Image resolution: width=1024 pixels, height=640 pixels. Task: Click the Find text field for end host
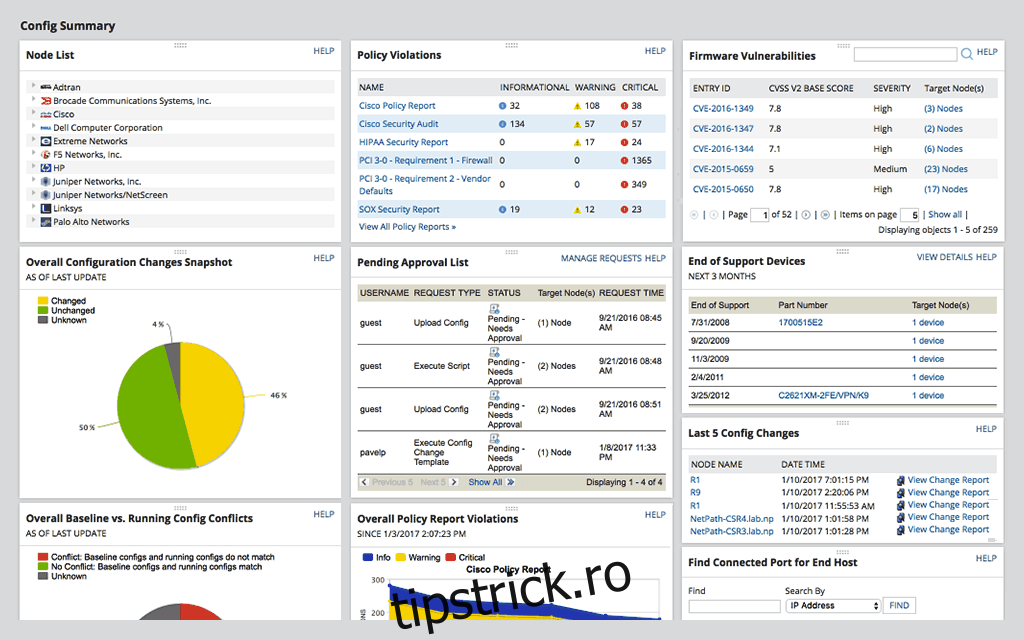click(x=734, y=606)
